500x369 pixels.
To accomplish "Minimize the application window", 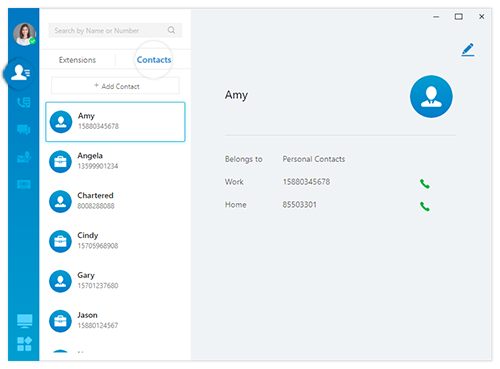I will (x=436, y=17).
